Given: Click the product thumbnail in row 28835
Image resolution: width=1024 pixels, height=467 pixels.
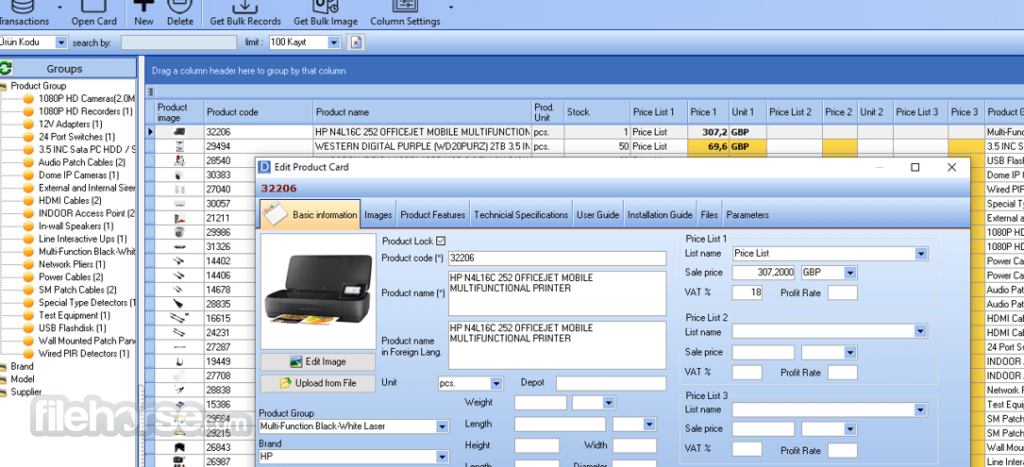Looking at the screenshot, I should coord(180,304).
